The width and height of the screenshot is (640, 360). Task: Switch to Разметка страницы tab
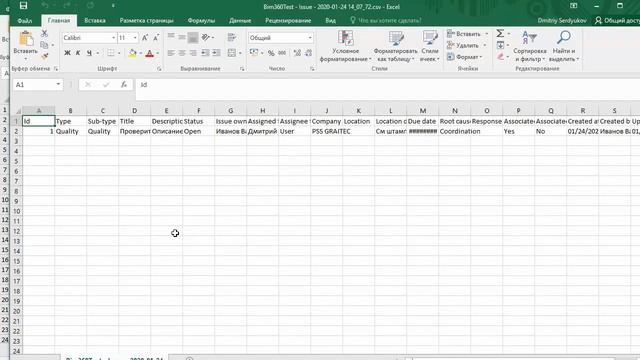[x=147, y=20]
